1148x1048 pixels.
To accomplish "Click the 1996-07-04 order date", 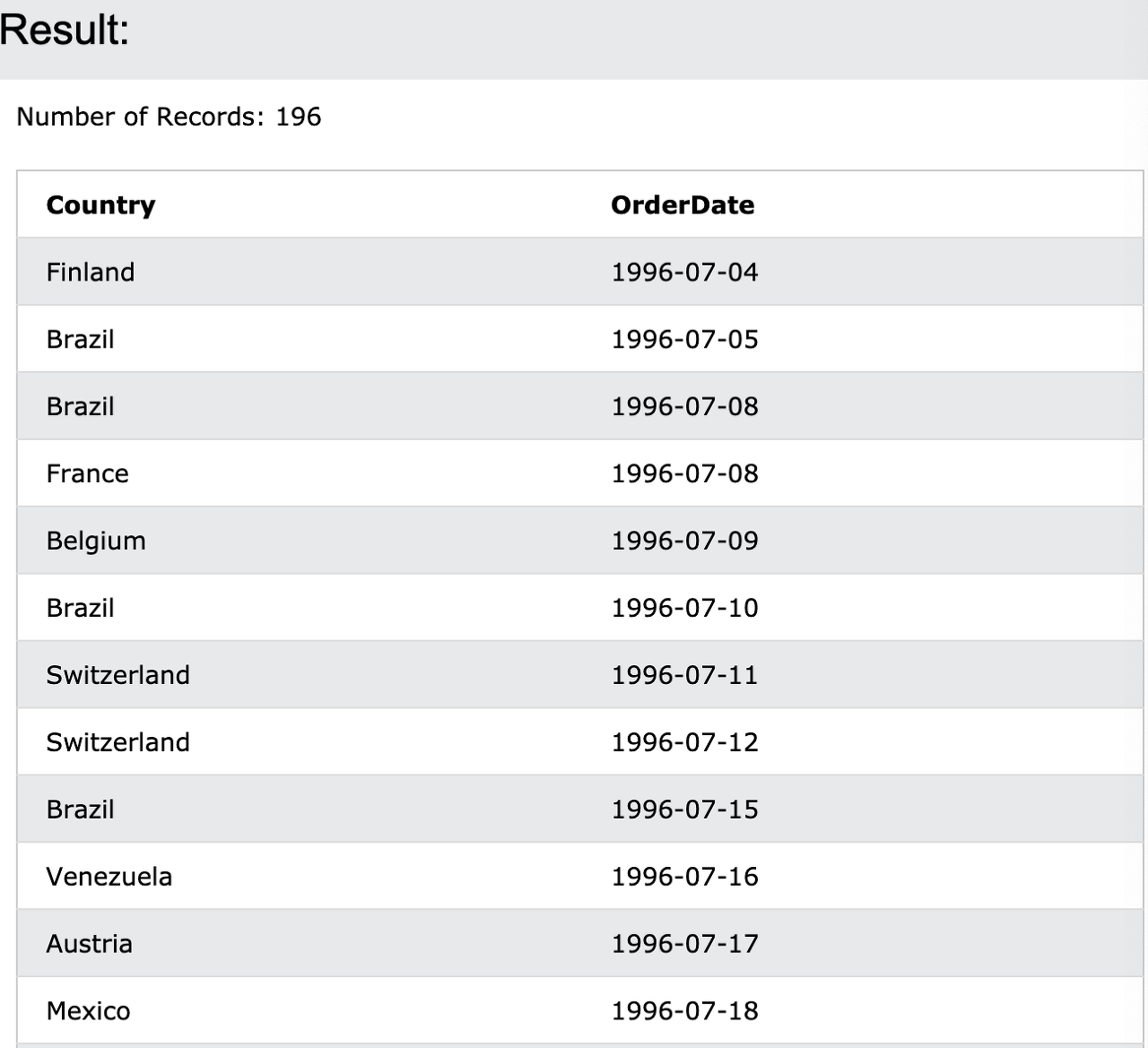I will point(684,272).
